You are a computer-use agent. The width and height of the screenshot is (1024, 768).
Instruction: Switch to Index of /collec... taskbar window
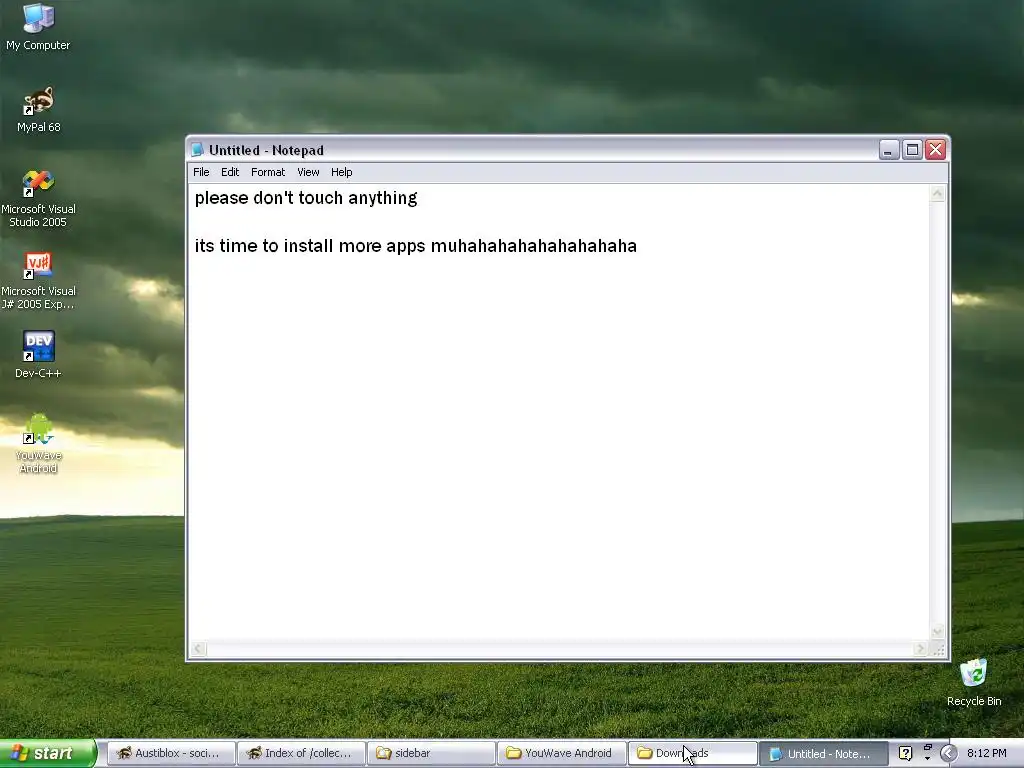300,754
